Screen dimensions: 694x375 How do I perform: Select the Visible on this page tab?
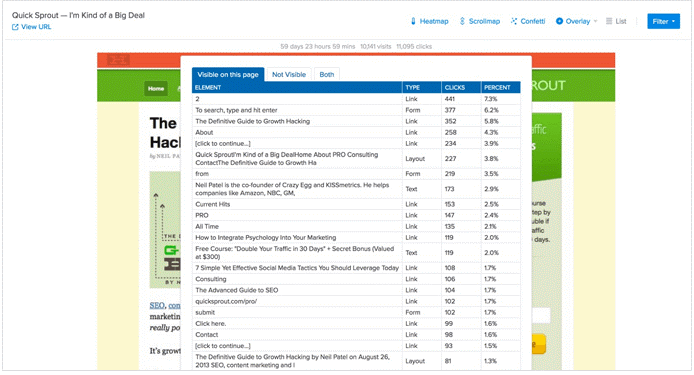pyautogui.click(x=228, y=74)
